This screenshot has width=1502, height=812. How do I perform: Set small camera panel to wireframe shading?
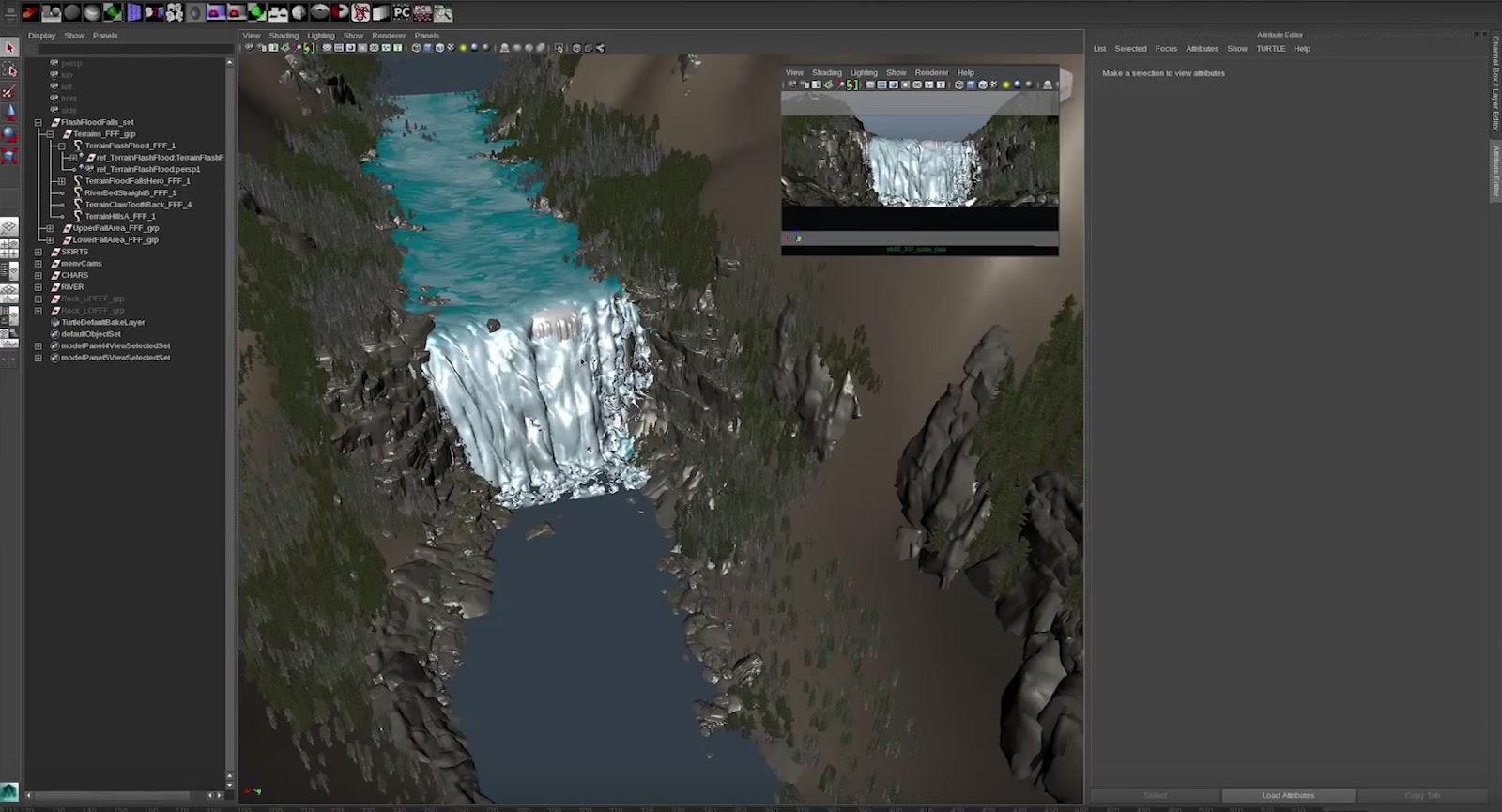pos(958,84)
